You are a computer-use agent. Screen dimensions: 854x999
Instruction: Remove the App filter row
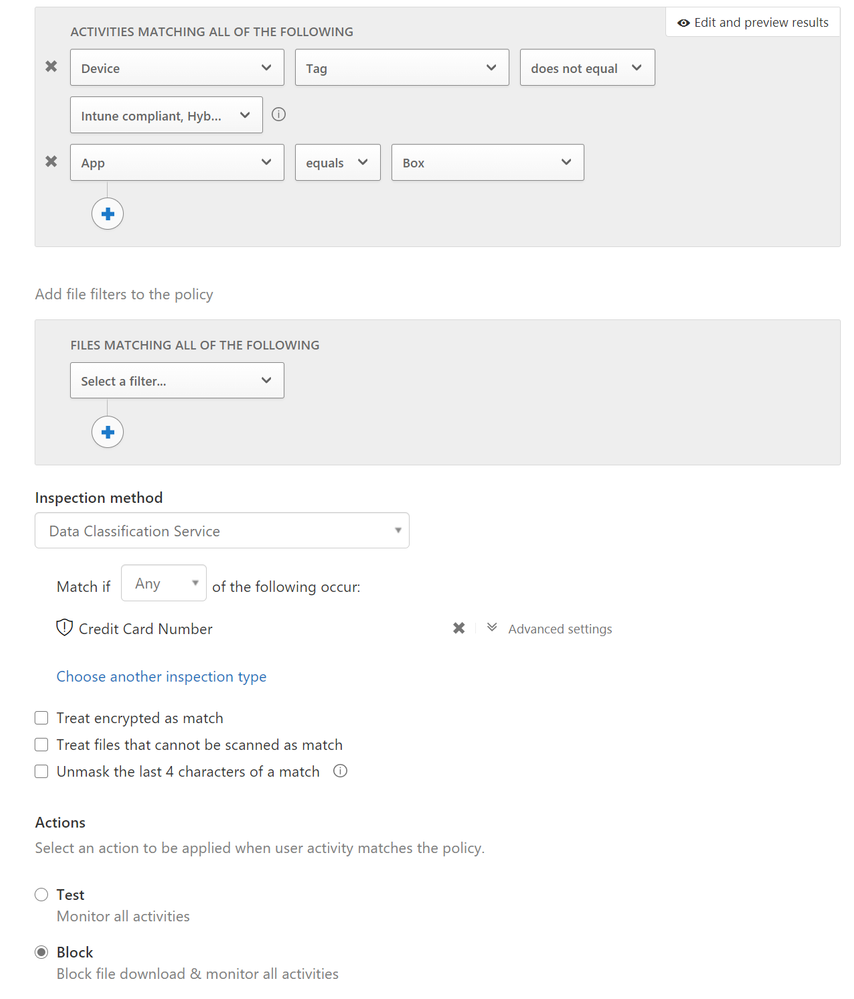tap(51, 162)
